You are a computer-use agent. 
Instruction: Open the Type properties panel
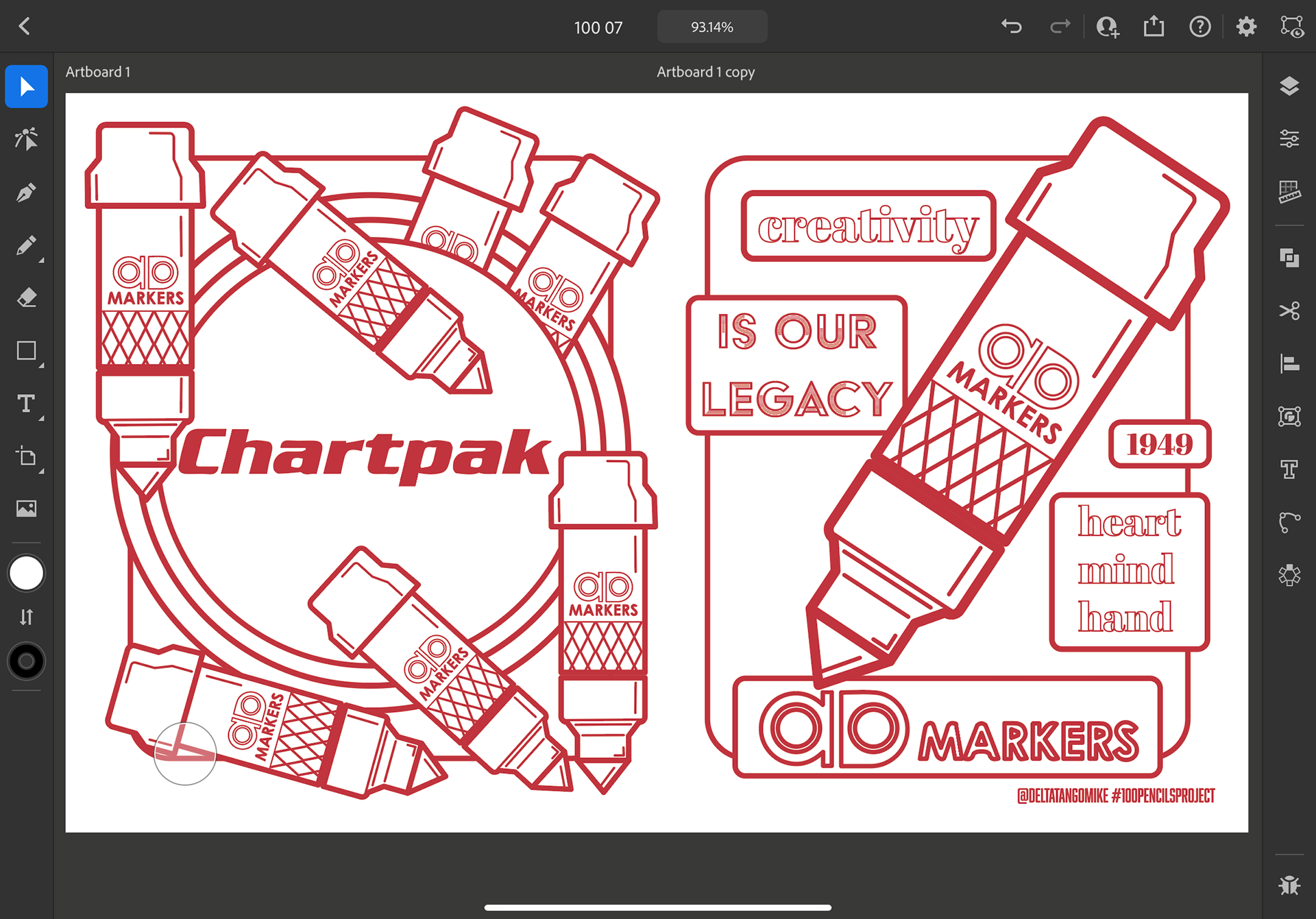tap(1289, 469)
